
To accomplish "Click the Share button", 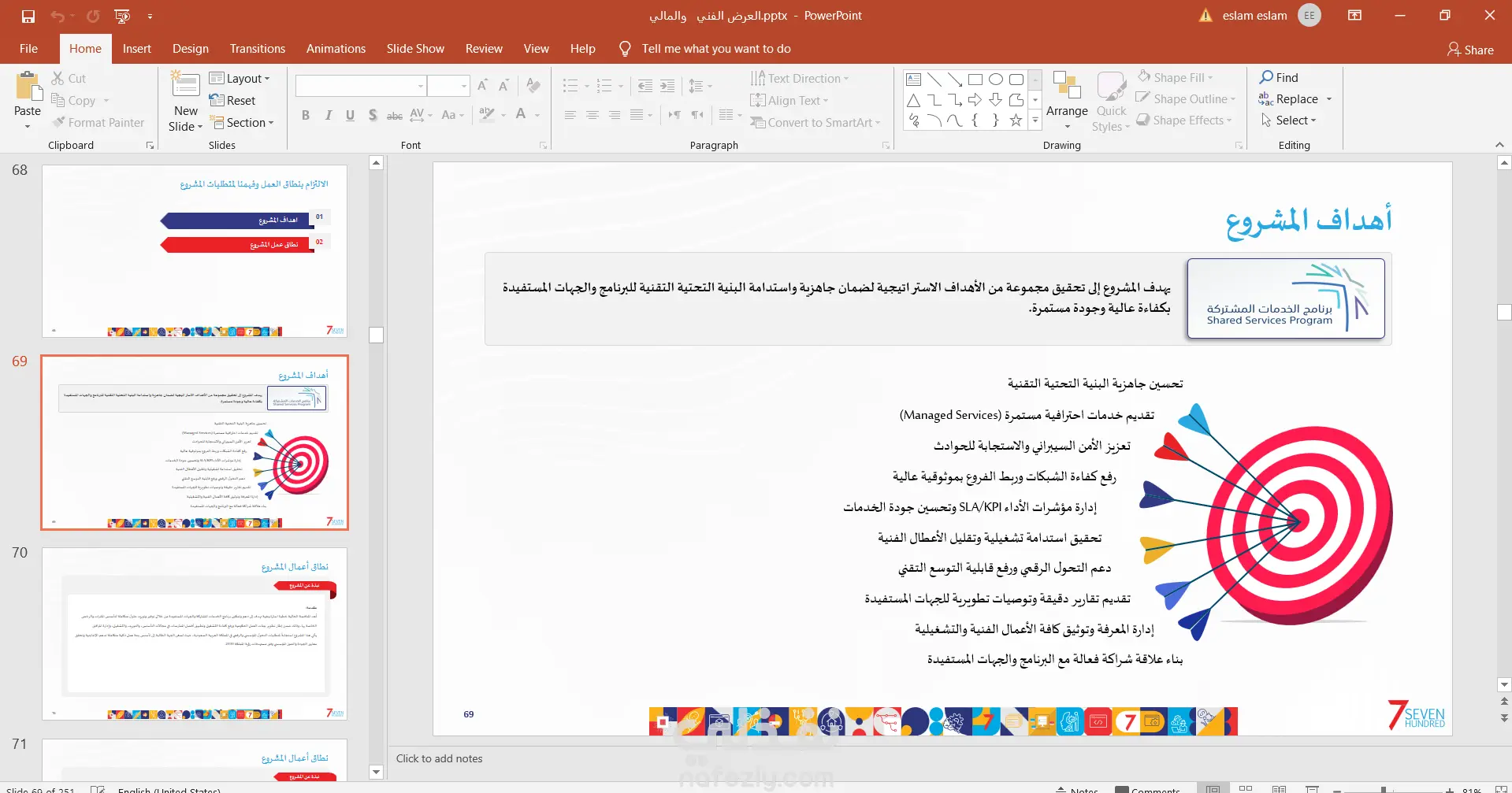I will pyautogui.click(x=1470, y=50).
